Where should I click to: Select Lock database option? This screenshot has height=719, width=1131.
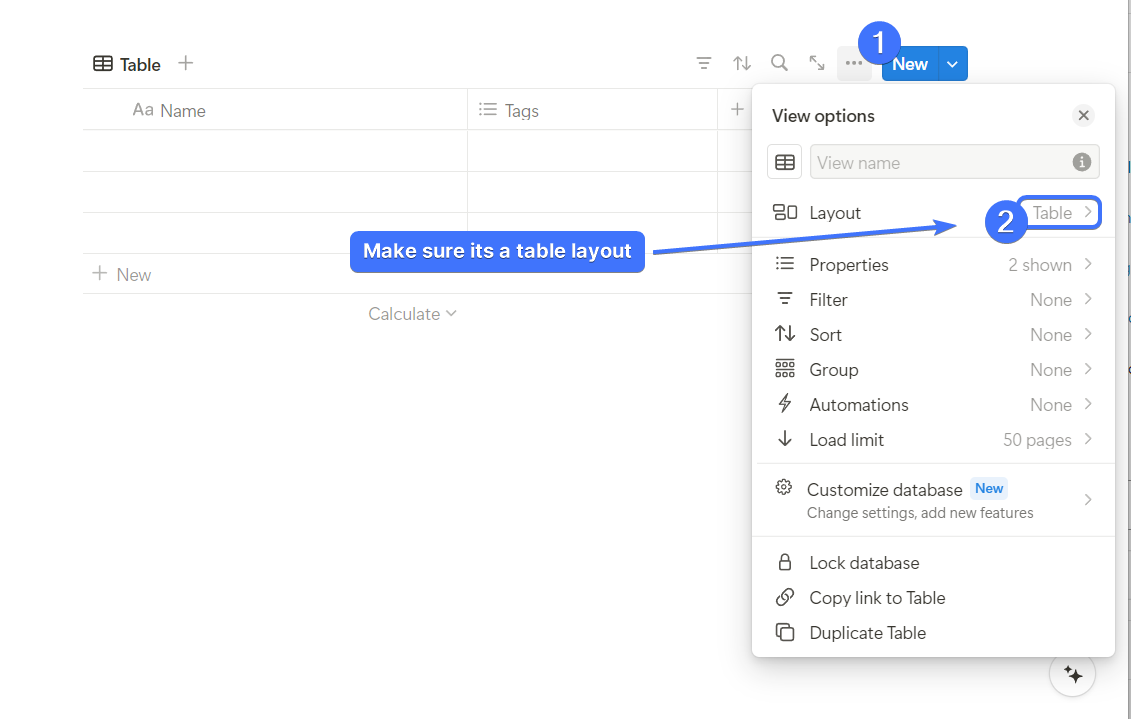864,563
